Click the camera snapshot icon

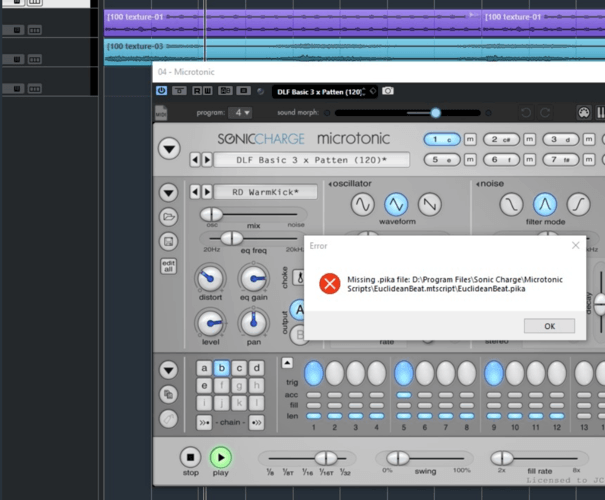click(x=388, y=91)
